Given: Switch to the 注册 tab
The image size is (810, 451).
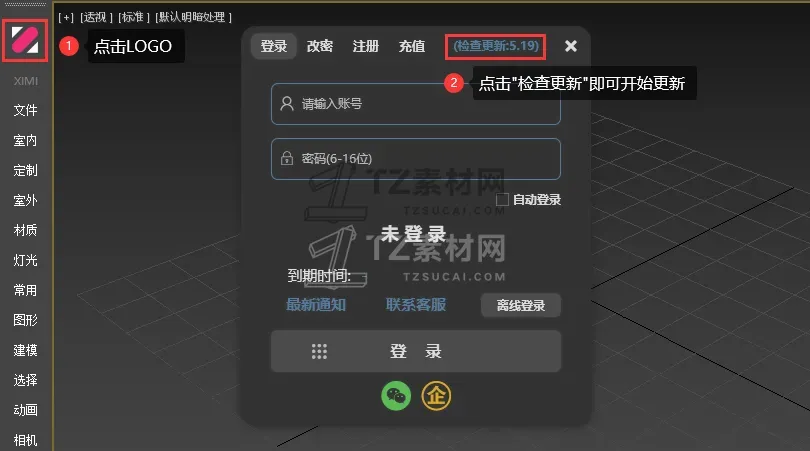Looking at the screenshot, I should [x=366, y=46].
